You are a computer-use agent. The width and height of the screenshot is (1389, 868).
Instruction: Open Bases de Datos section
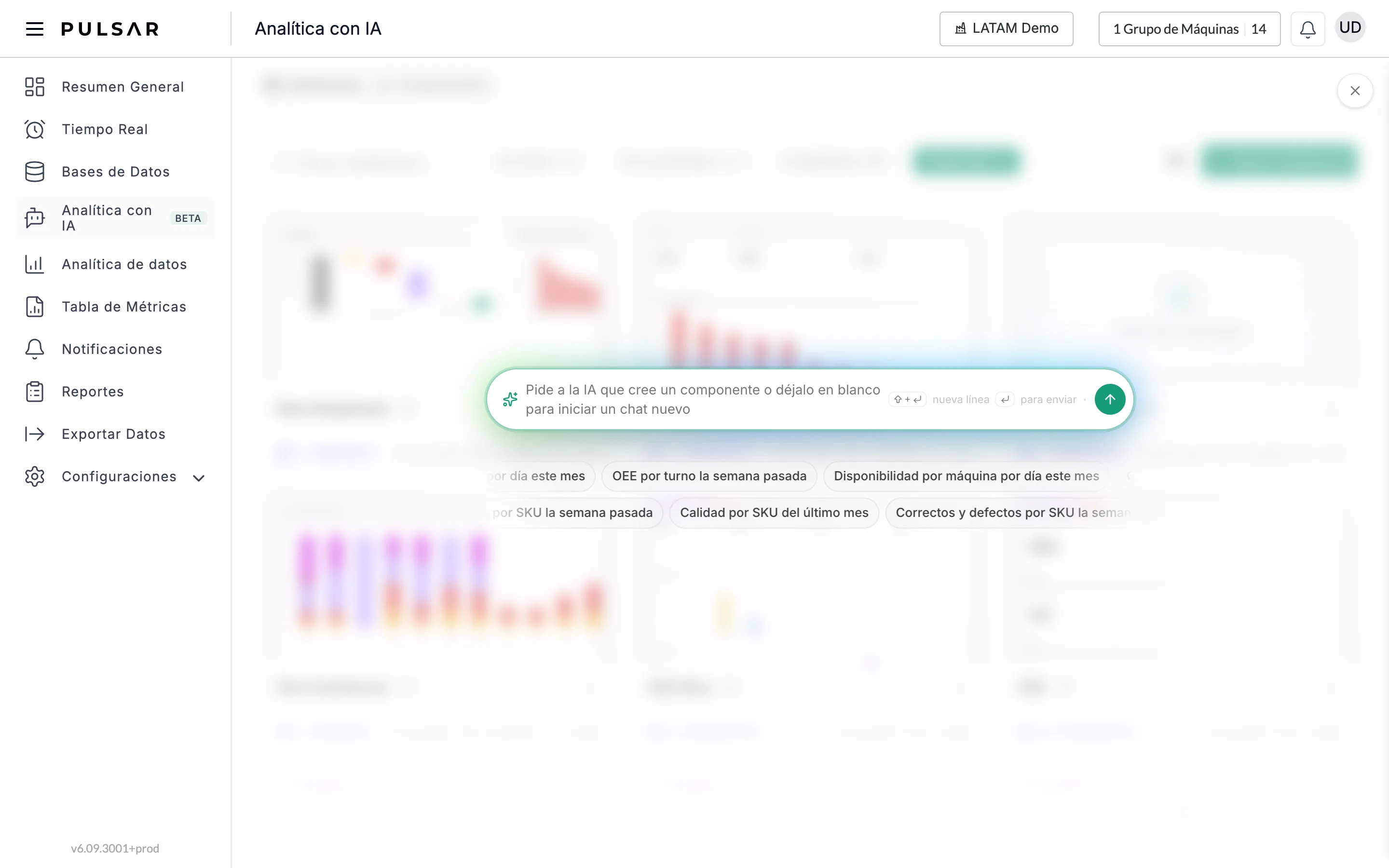click(115, 172)
